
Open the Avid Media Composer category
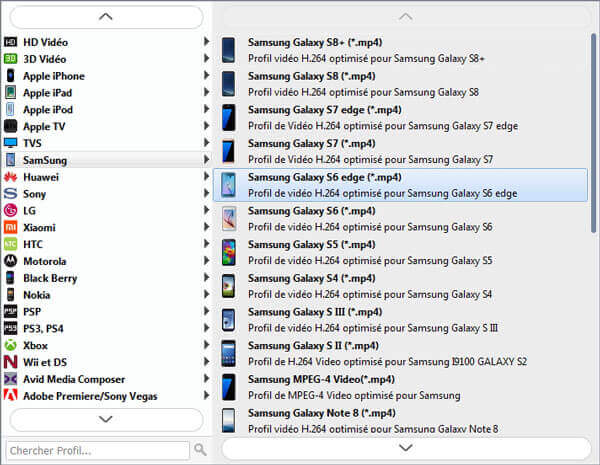click(73, 379)
